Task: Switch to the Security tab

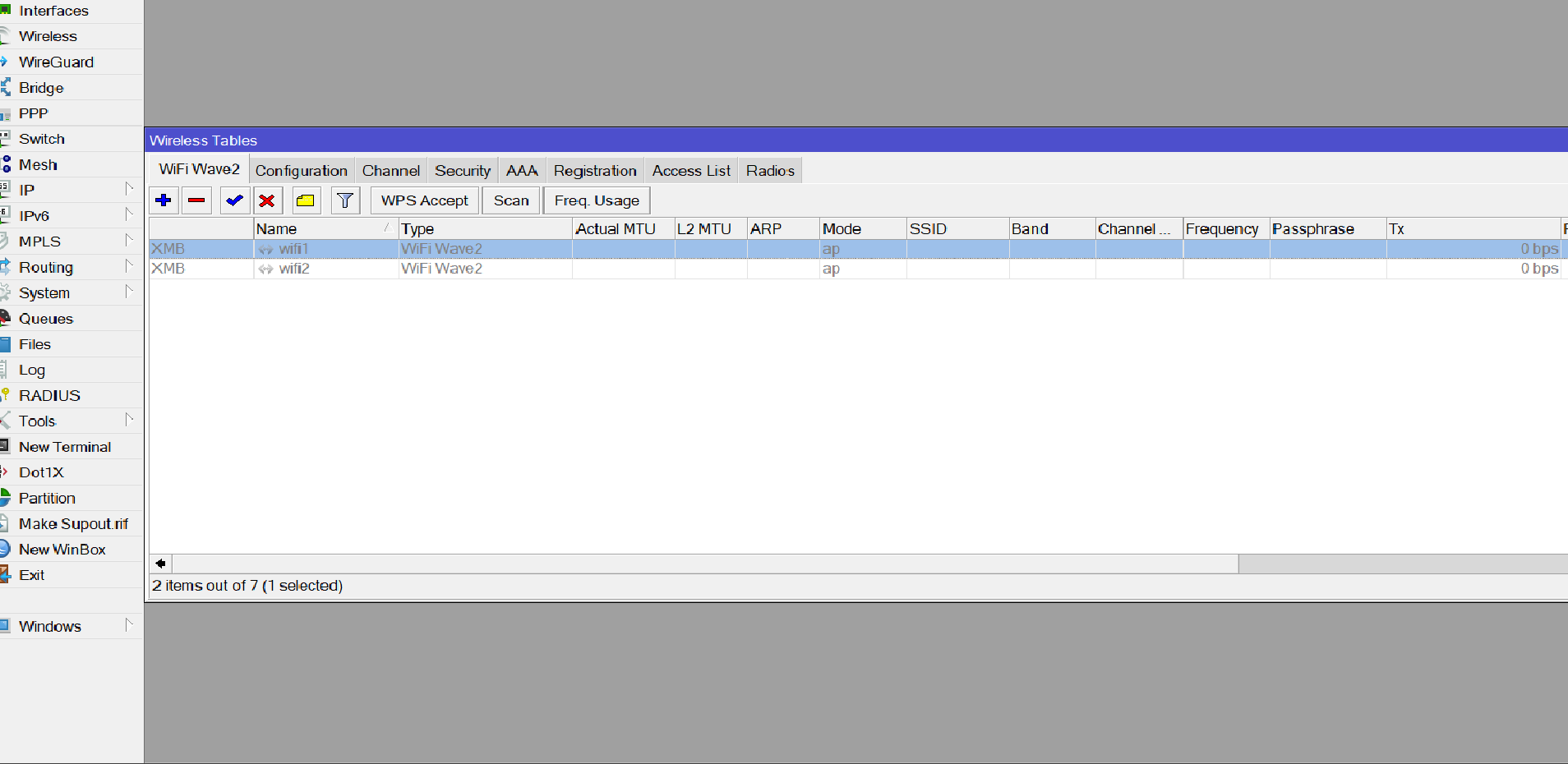Action: 462,171
